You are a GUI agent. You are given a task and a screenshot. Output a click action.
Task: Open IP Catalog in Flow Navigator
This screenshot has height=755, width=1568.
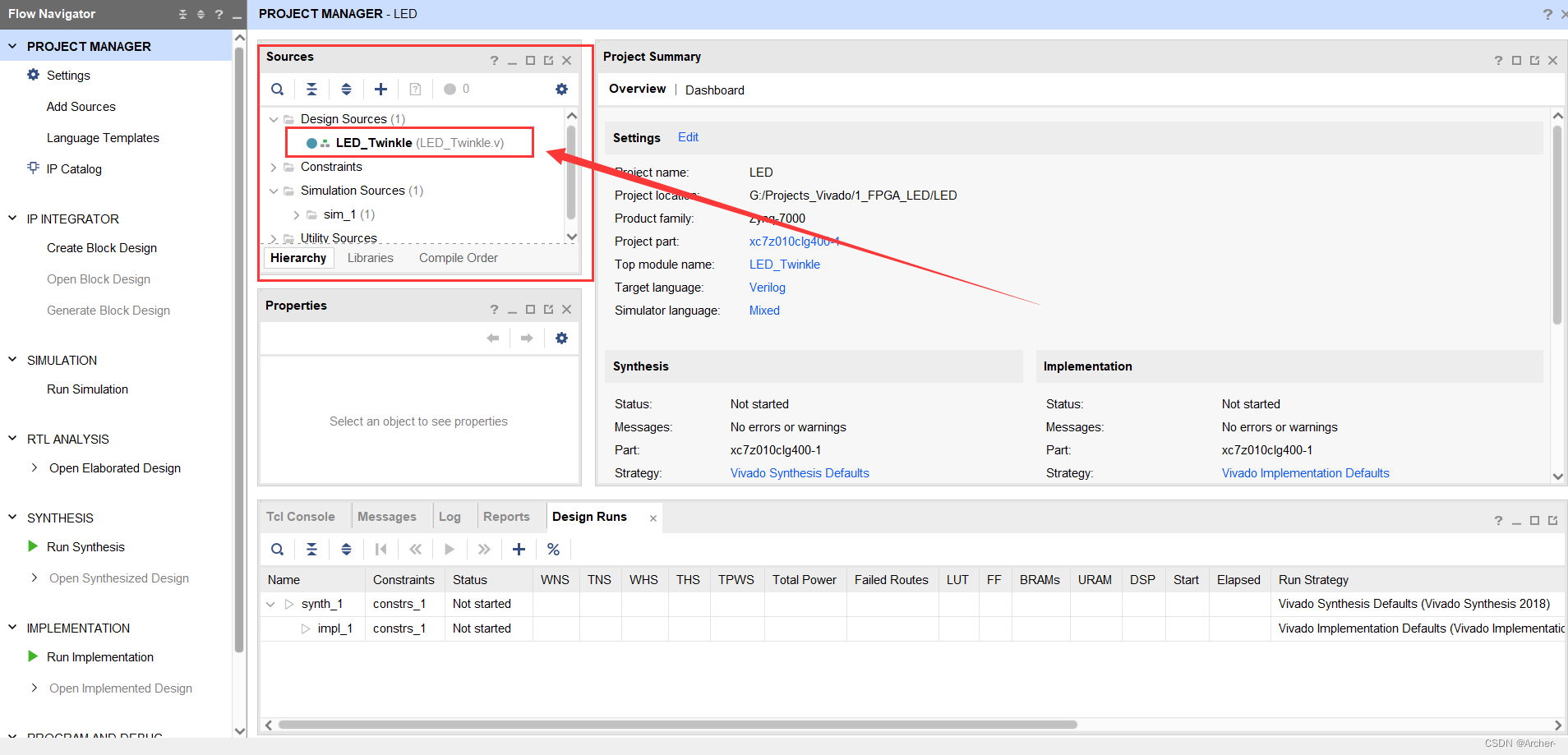pyautogui.click(x=74, y=168)
